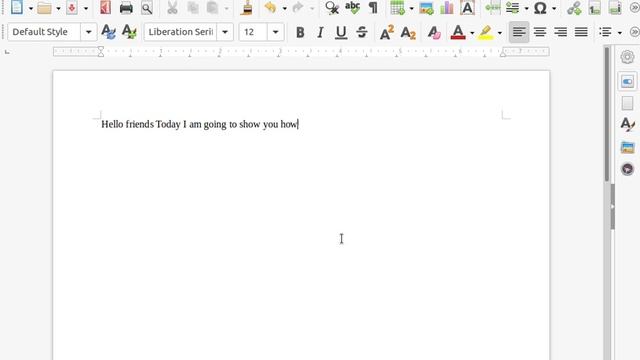Click the New Style from Selection icon
This screenshot has width=640, height=360.
[x=129, y=32]
